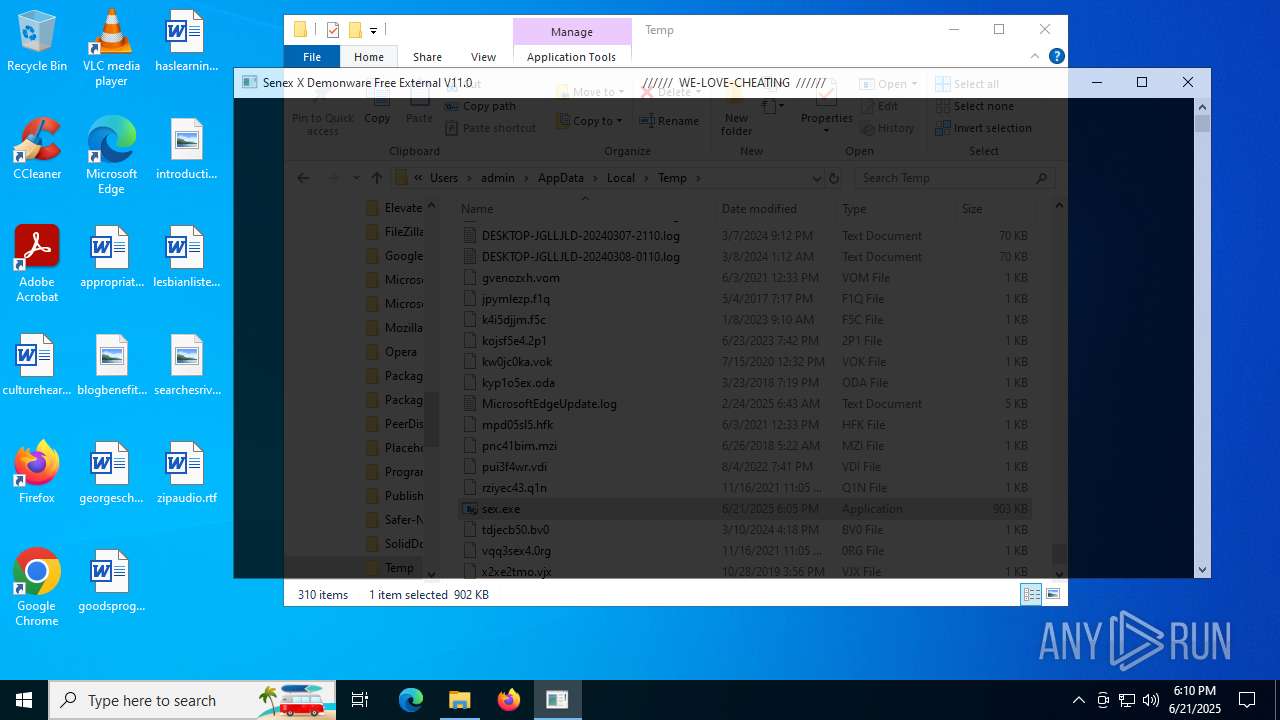The image size is (1280, 720).
Task: Open the taskbar clock and calendar
Action: [1194, 700]
